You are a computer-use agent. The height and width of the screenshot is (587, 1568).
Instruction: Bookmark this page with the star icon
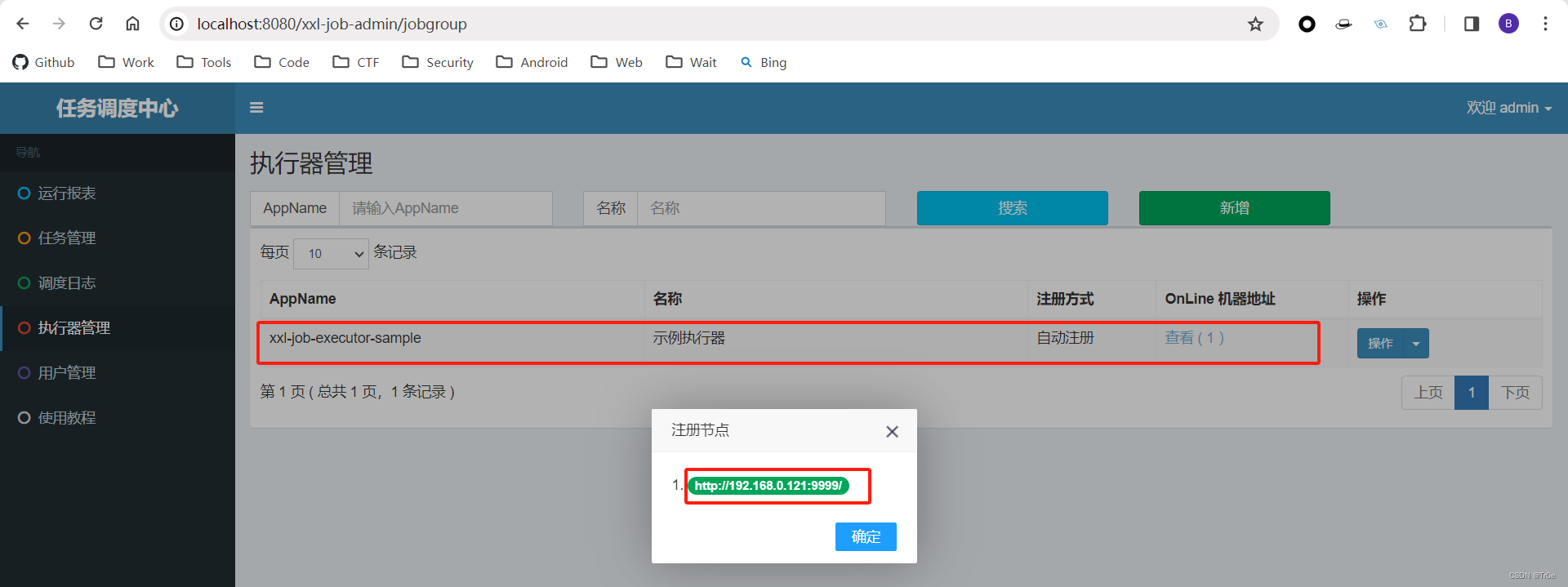[x=1255, y=24]
